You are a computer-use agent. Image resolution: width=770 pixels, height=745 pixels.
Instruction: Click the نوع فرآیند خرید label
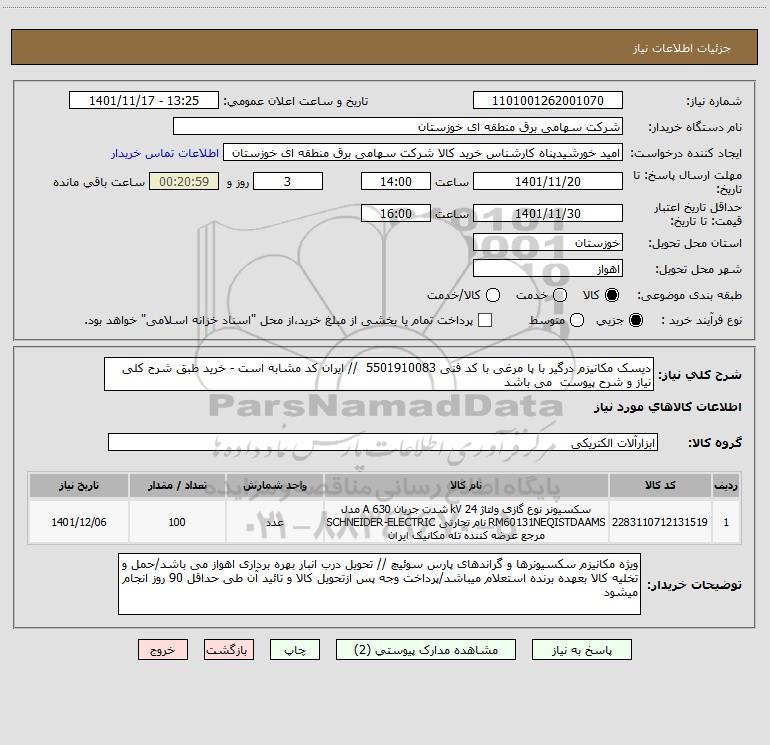[701, 320]
